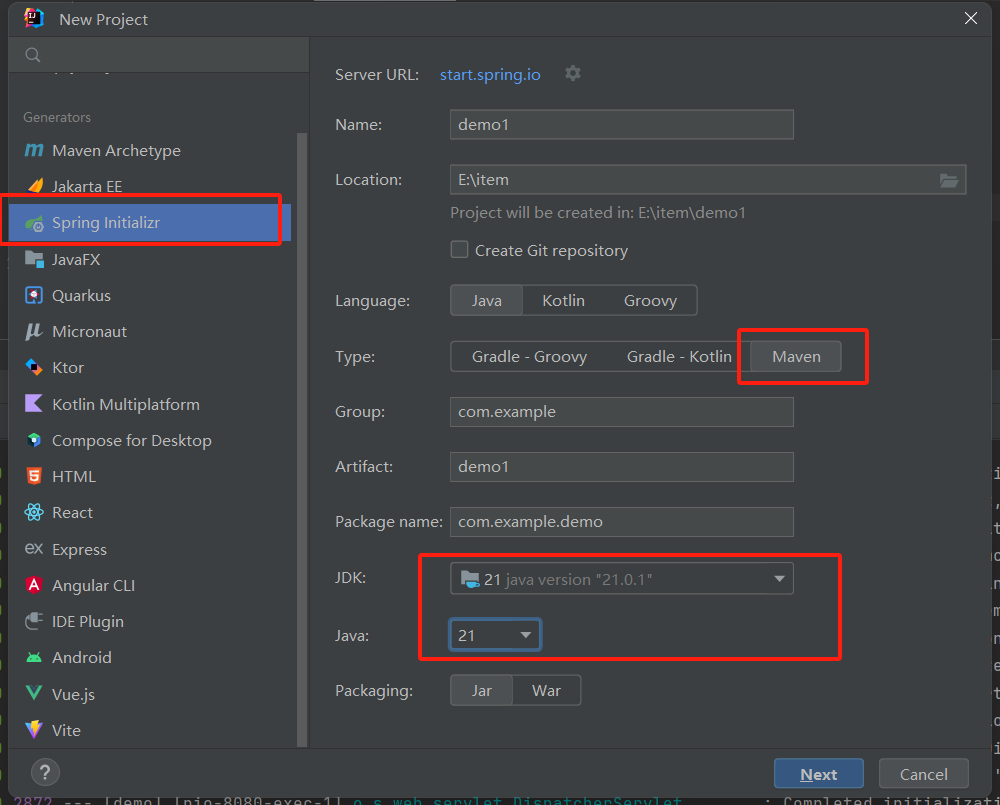Click the Artifact input field
Screen dimensions: 1000x805
coord(622,466)
